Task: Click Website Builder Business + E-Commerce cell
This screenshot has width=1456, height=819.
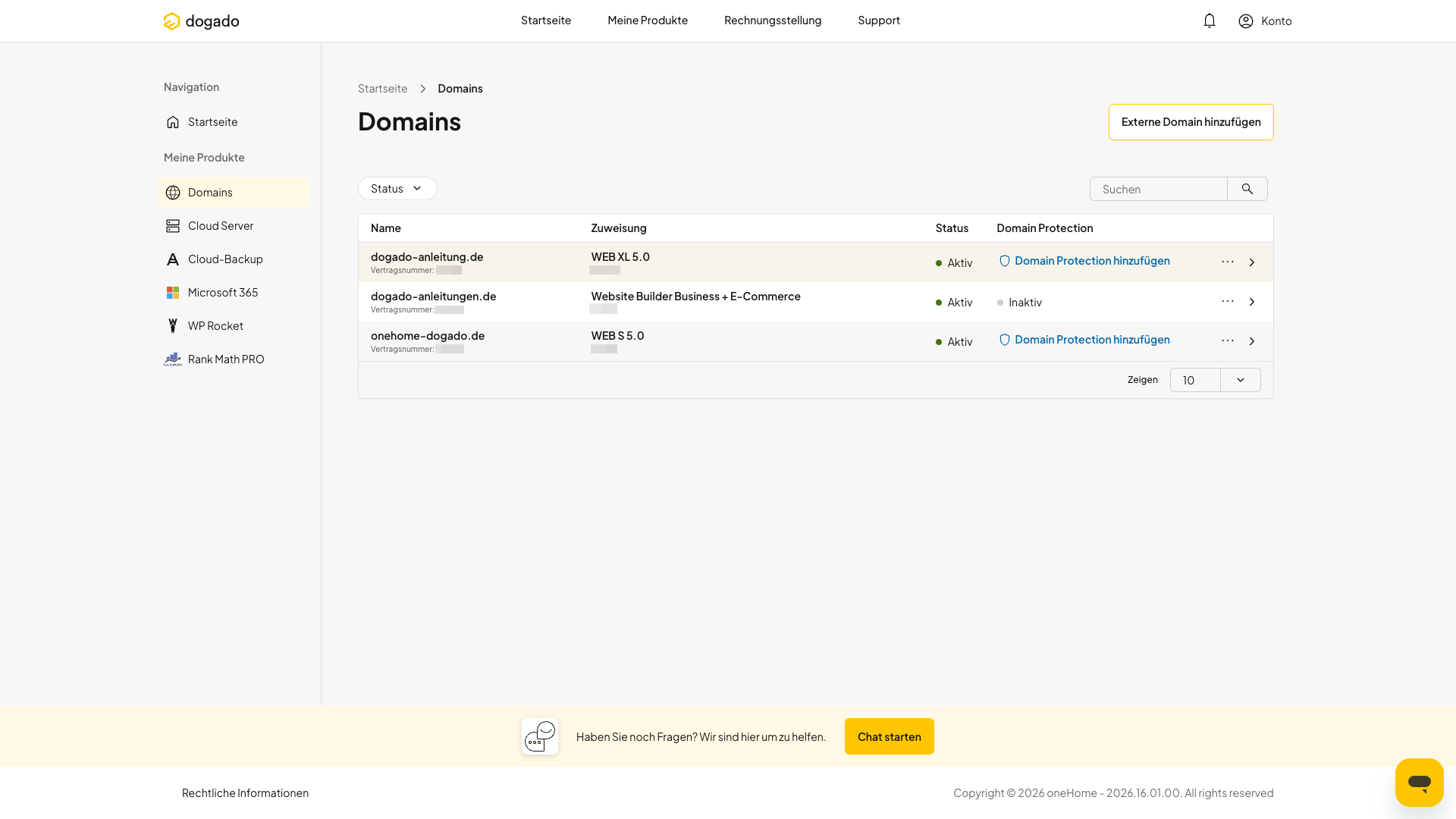Action: pos(695,297)
